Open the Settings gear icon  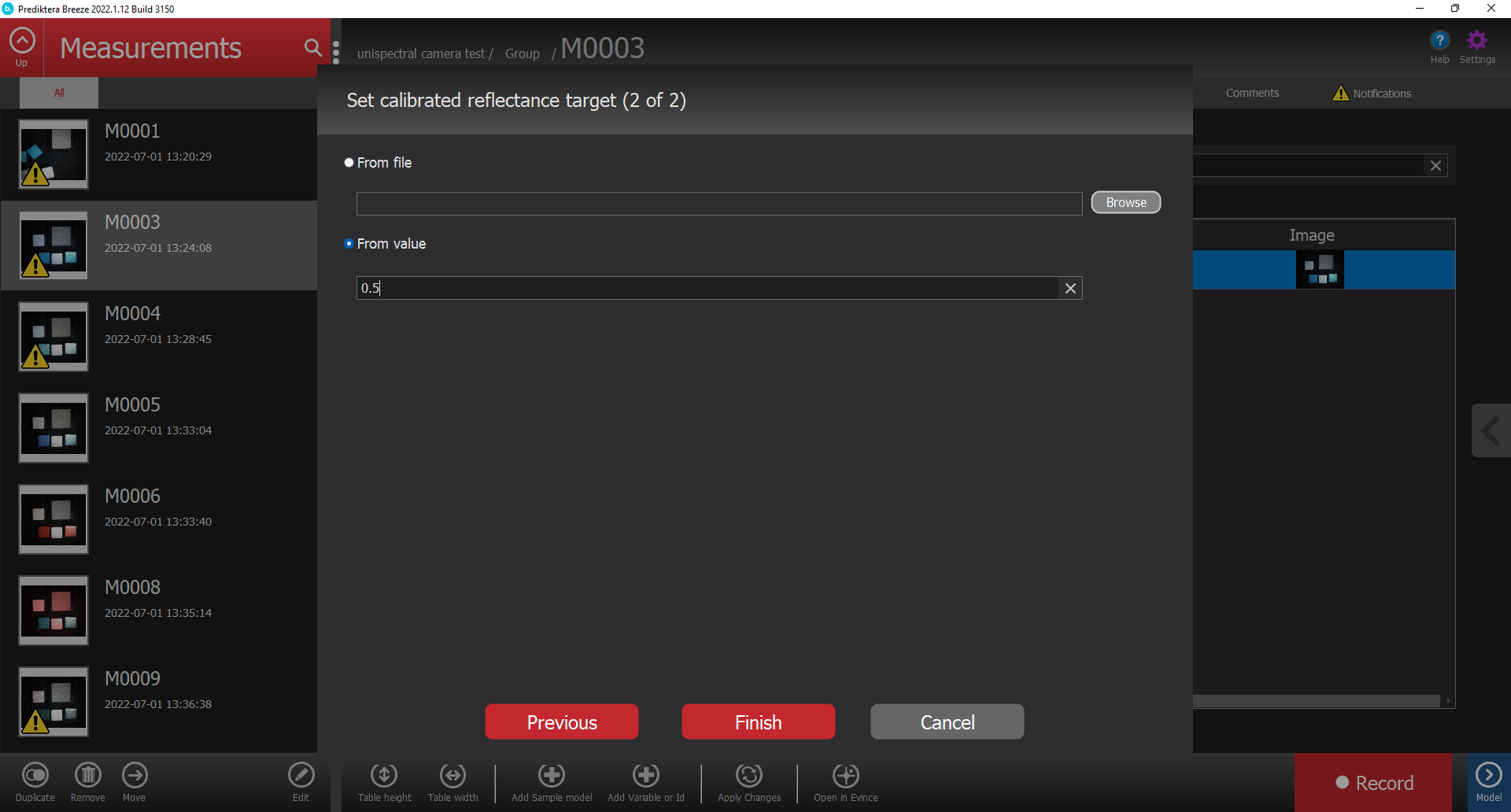[1477, 41]
